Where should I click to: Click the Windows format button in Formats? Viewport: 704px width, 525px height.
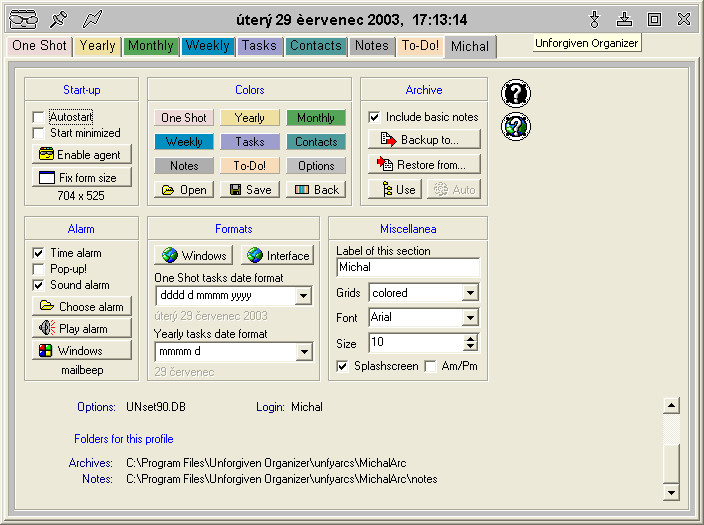click(x=194, y=255)
